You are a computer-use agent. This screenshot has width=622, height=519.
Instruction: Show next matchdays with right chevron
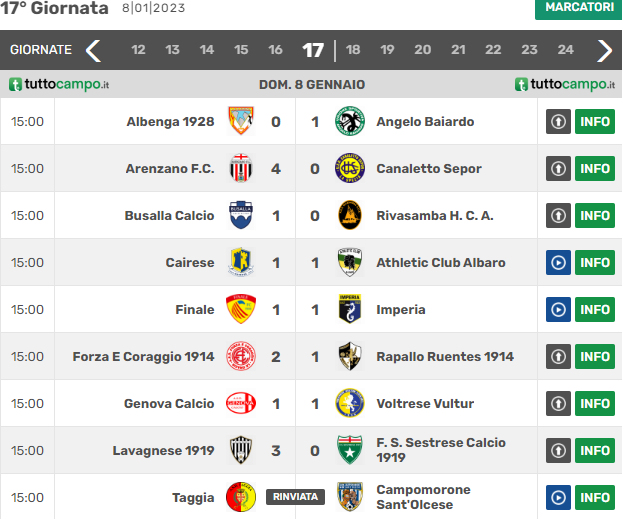click(x=605, y=50)
